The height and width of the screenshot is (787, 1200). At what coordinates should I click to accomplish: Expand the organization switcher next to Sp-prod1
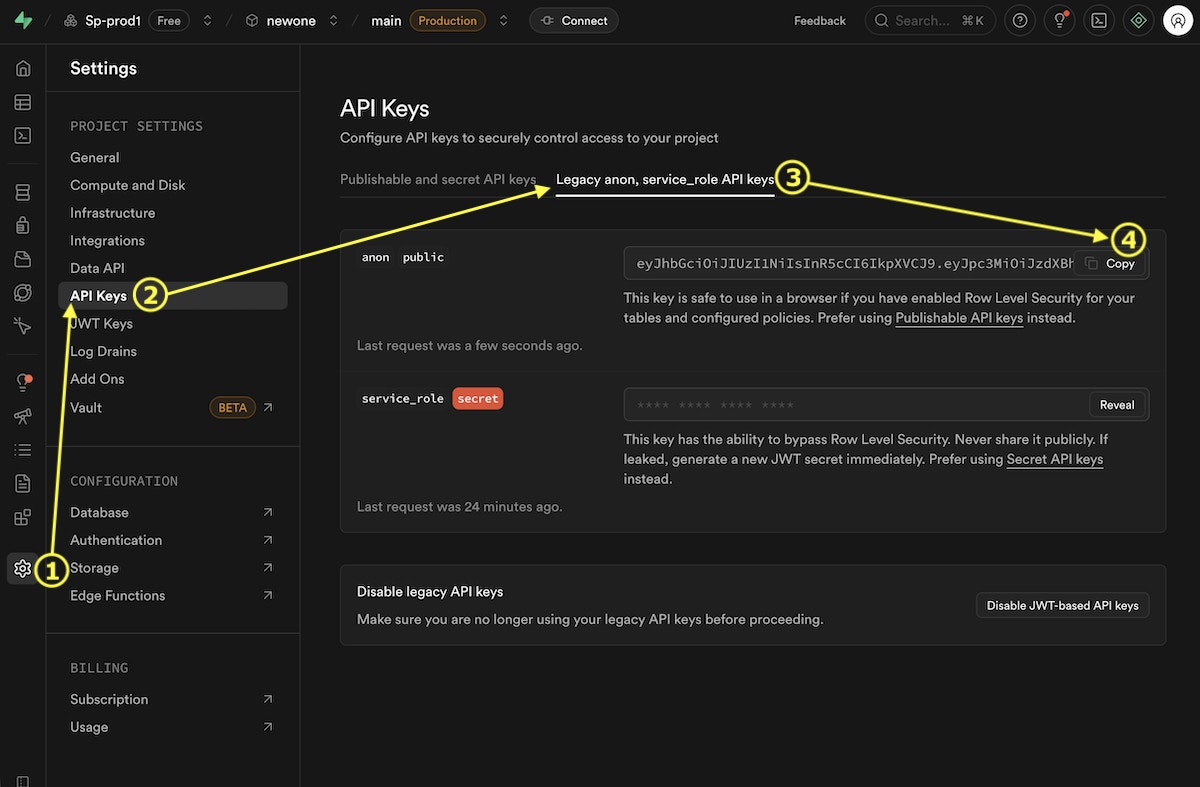(208, 20)
